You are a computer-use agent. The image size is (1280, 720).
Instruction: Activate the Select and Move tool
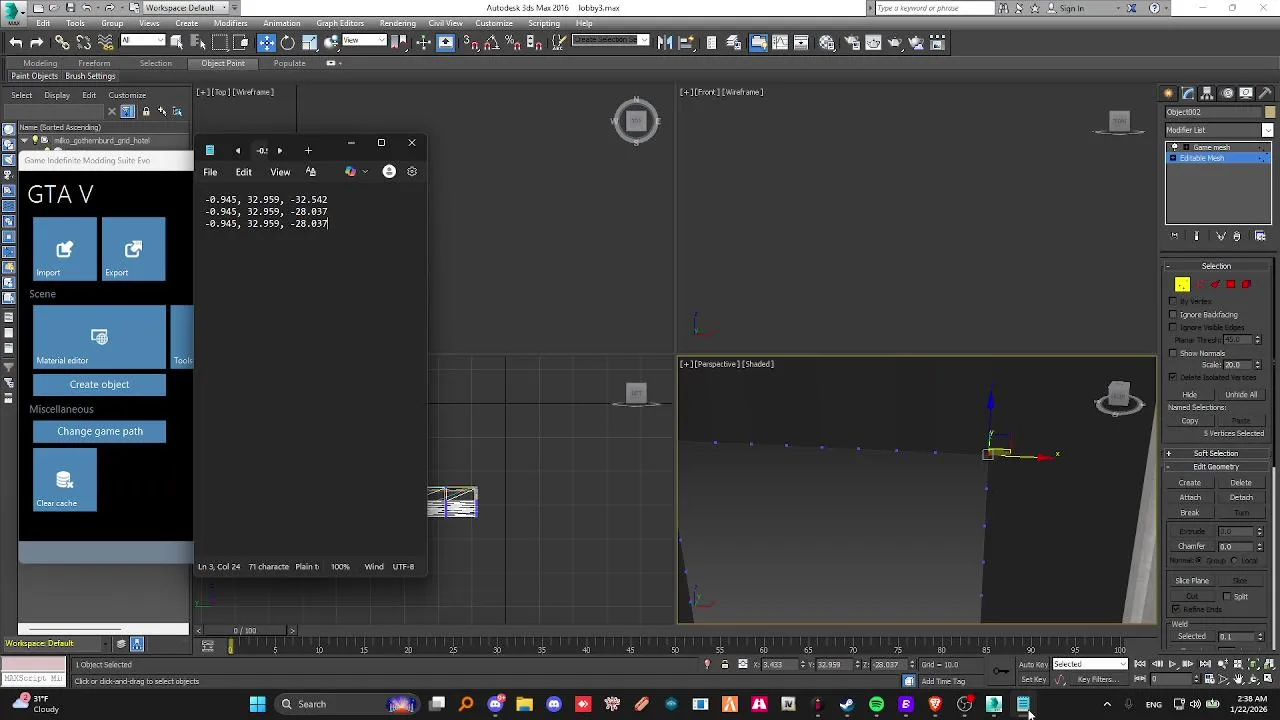pos(266,42)
